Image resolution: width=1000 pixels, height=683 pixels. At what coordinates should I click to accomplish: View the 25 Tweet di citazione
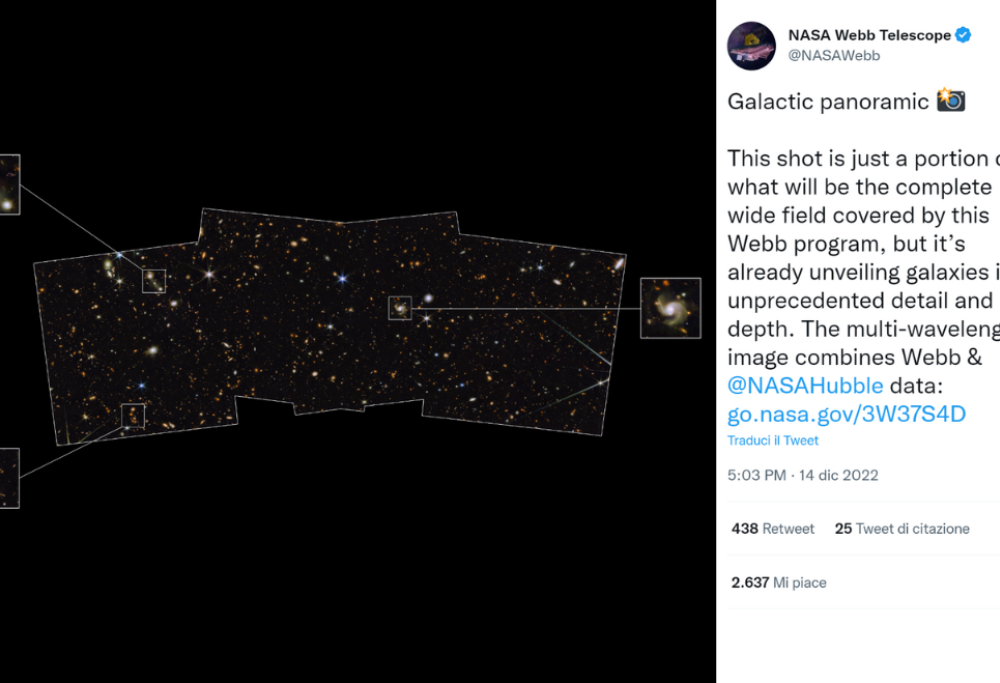click(902, 529)
